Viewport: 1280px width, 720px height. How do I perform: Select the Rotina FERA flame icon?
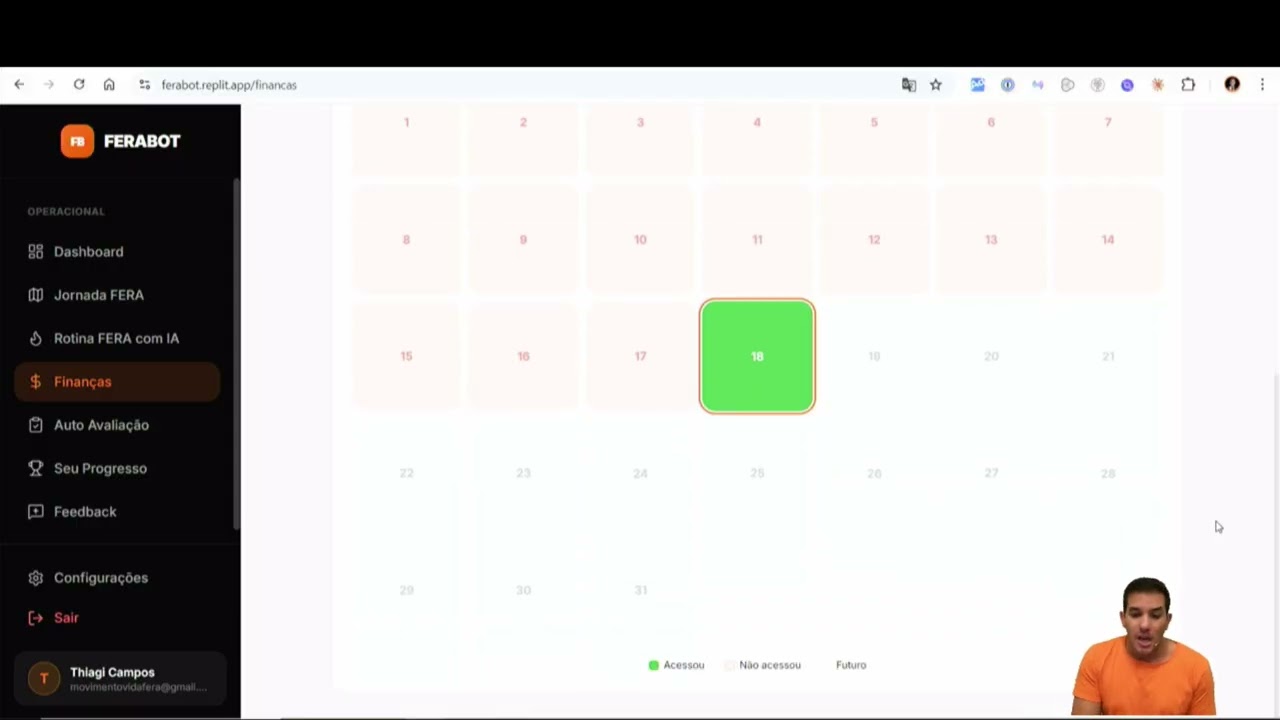tap(36, 338)
